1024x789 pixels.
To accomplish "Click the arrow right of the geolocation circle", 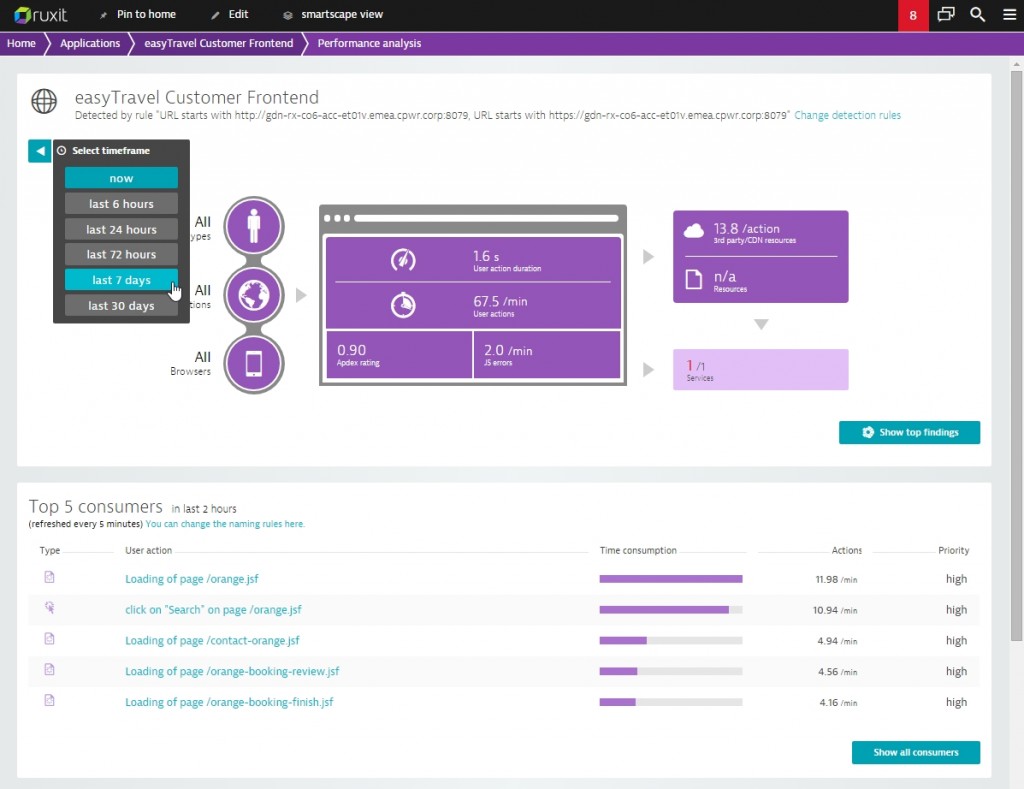I will click(301, 295).
